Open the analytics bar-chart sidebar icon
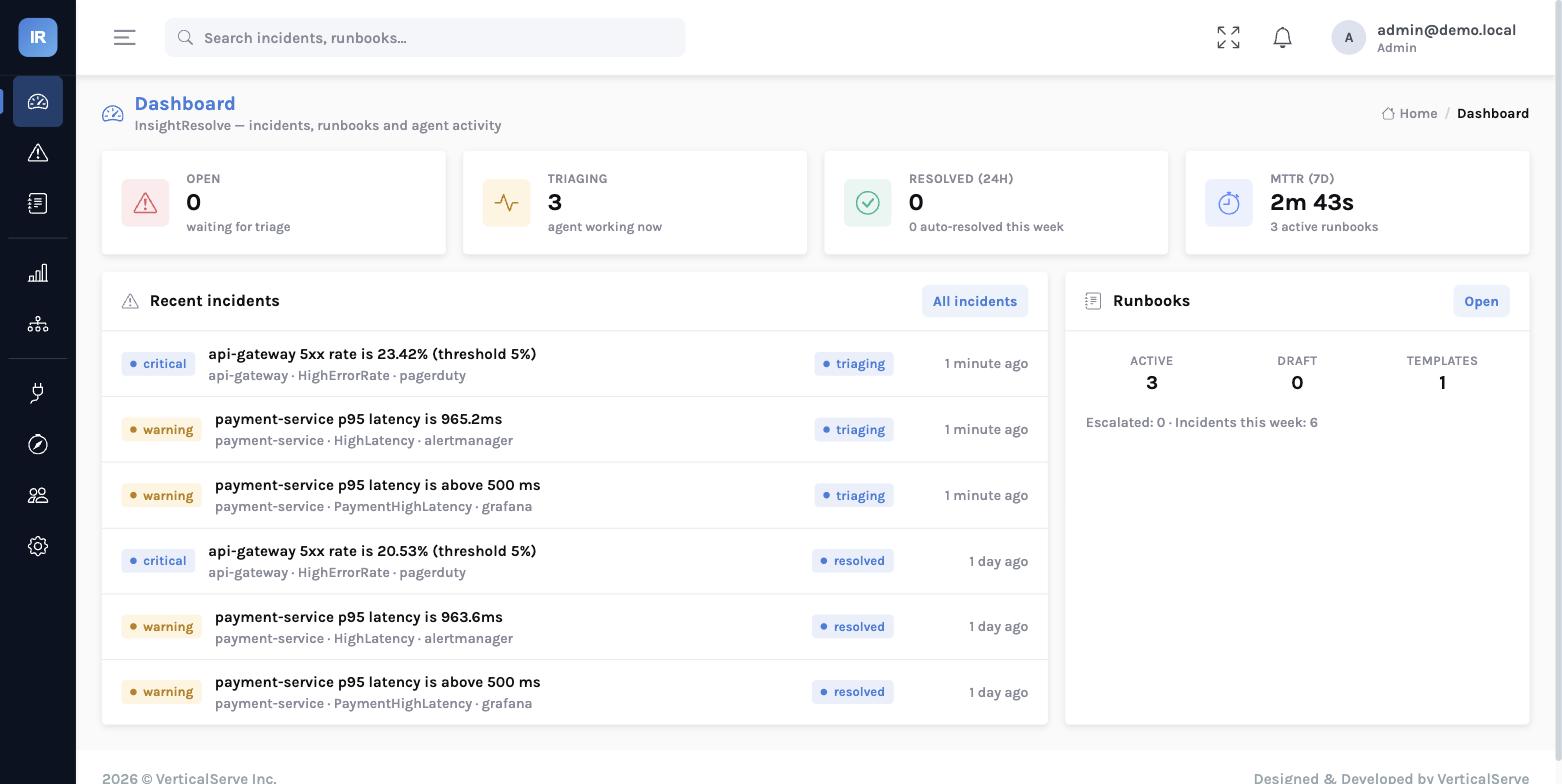 (38, 273)
